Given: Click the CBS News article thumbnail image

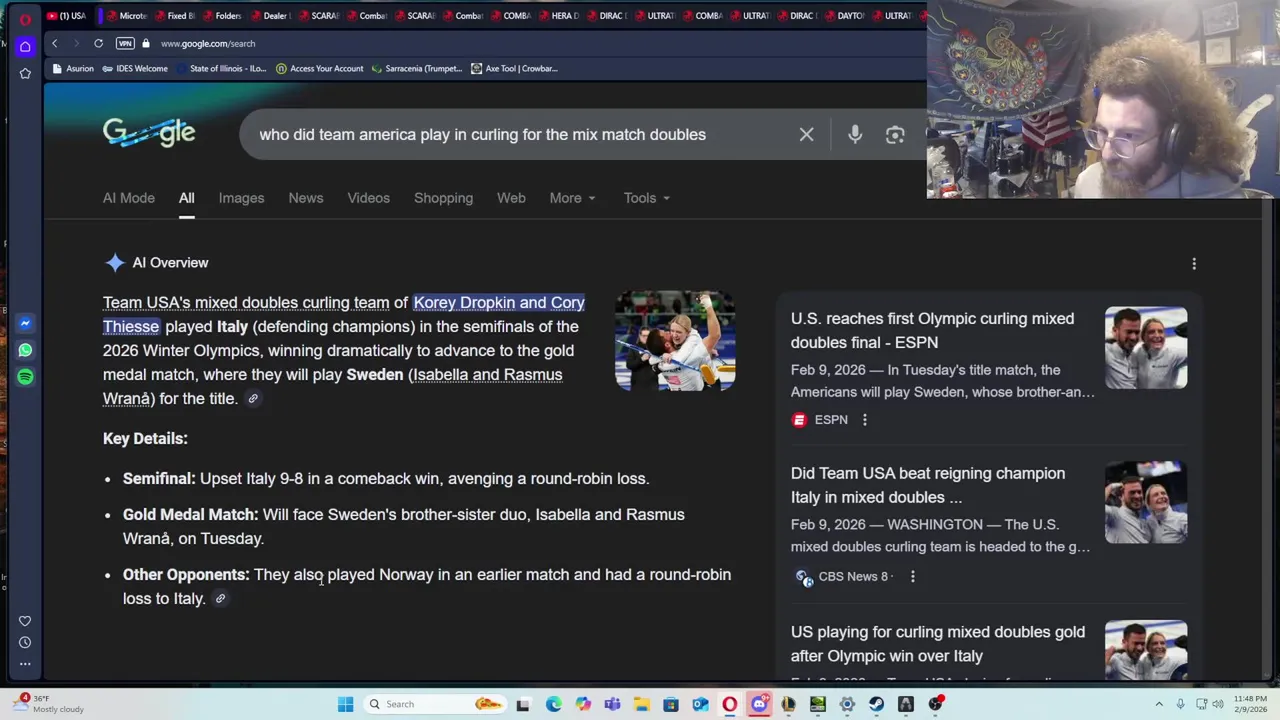Looking at the screenshot, I should 1146,502.
